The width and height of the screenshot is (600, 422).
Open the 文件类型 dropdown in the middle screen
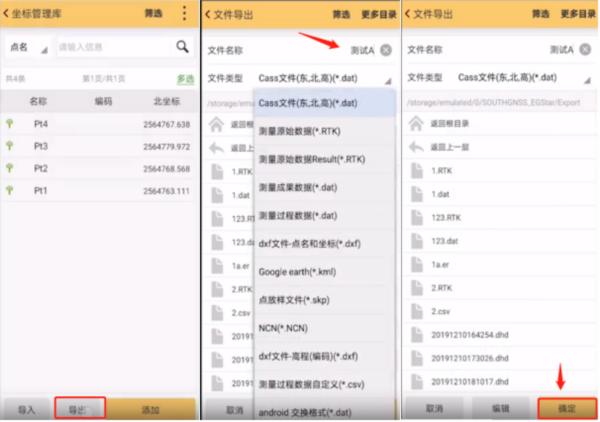324,78
